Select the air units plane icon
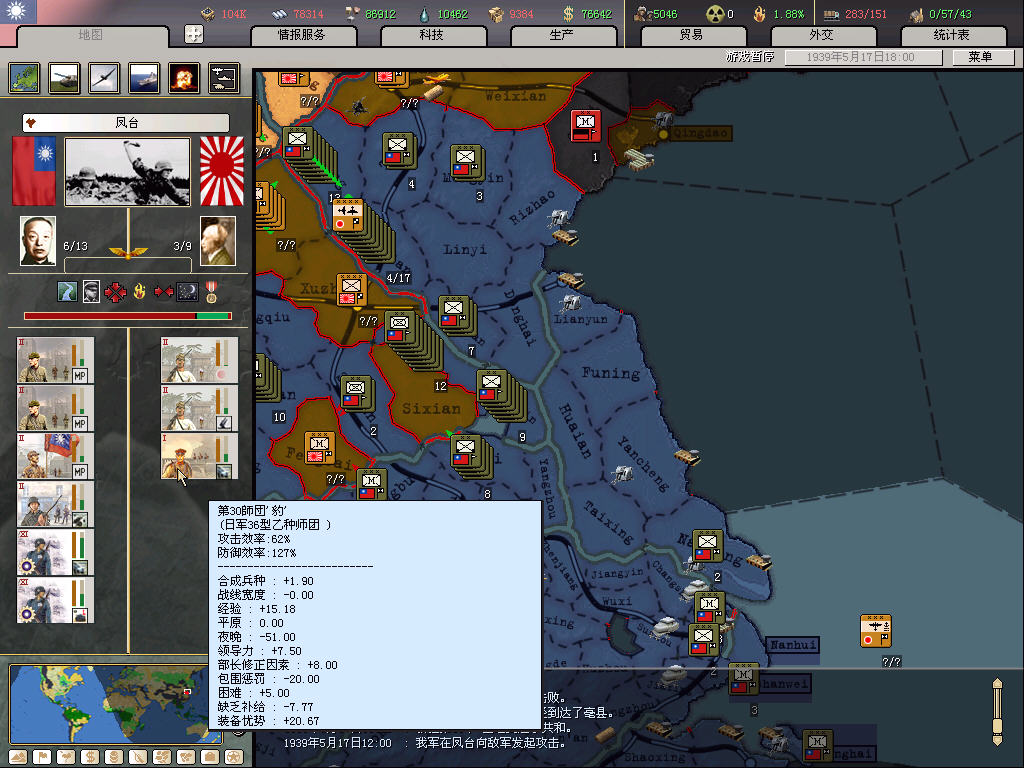The height and width of the screenshot is (768, 1024). tap(104, 77)
